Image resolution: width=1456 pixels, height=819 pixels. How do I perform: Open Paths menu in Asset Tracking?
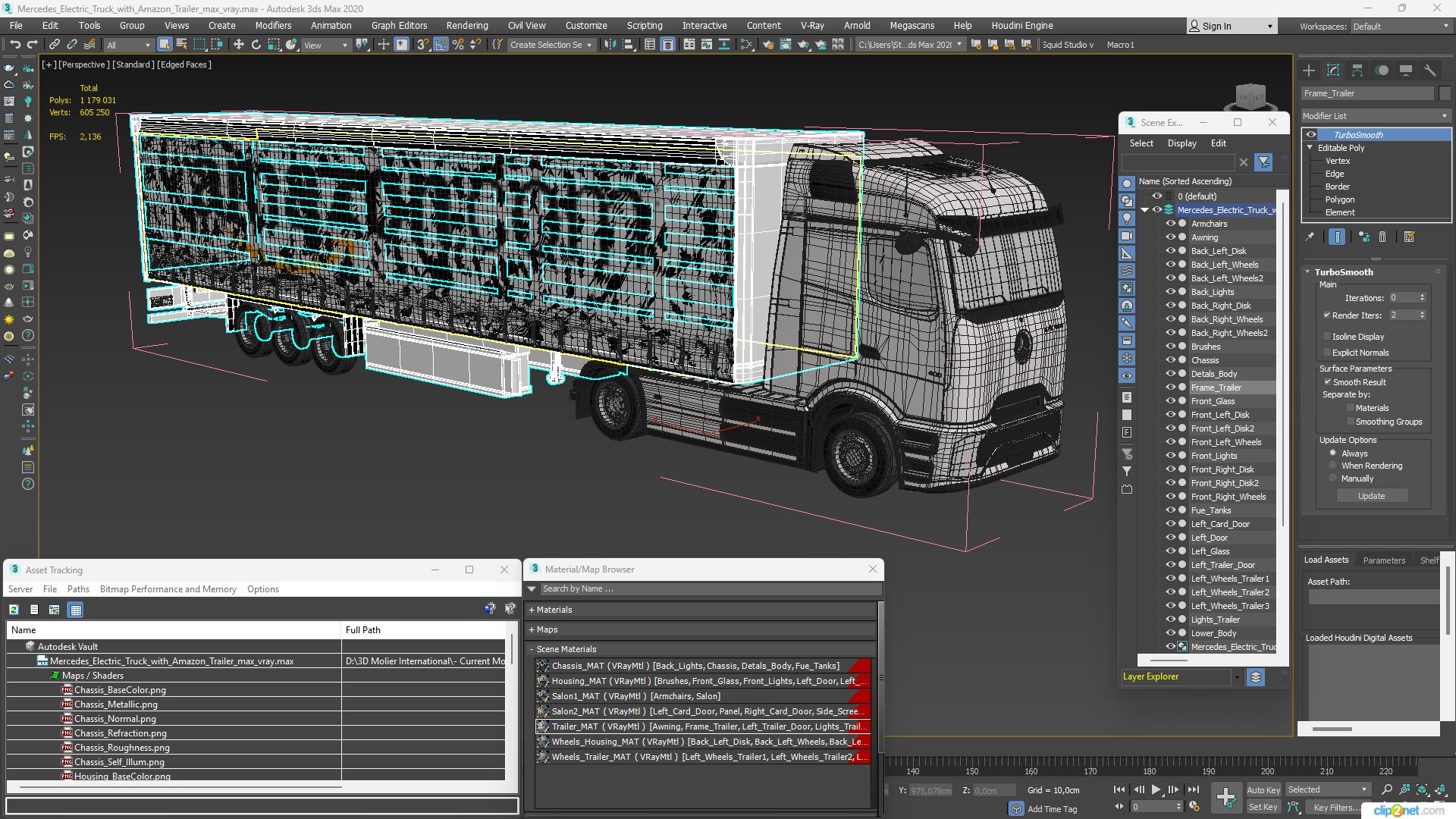coord(78,589)
